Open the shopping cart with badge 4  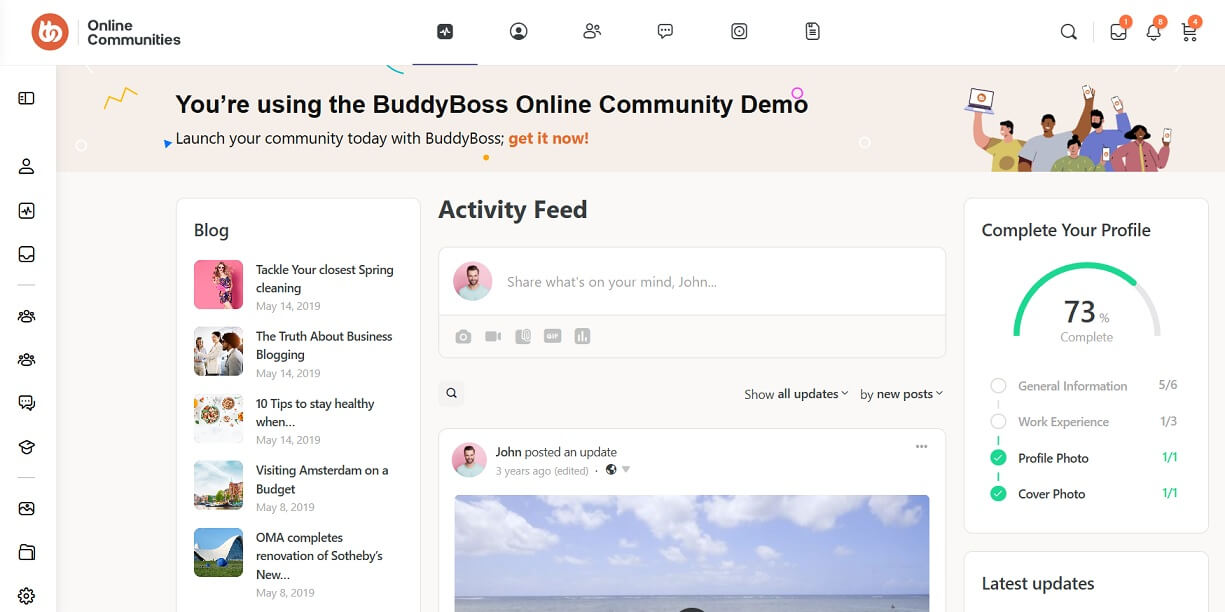pyautogui.click(x=1189, y=31)
